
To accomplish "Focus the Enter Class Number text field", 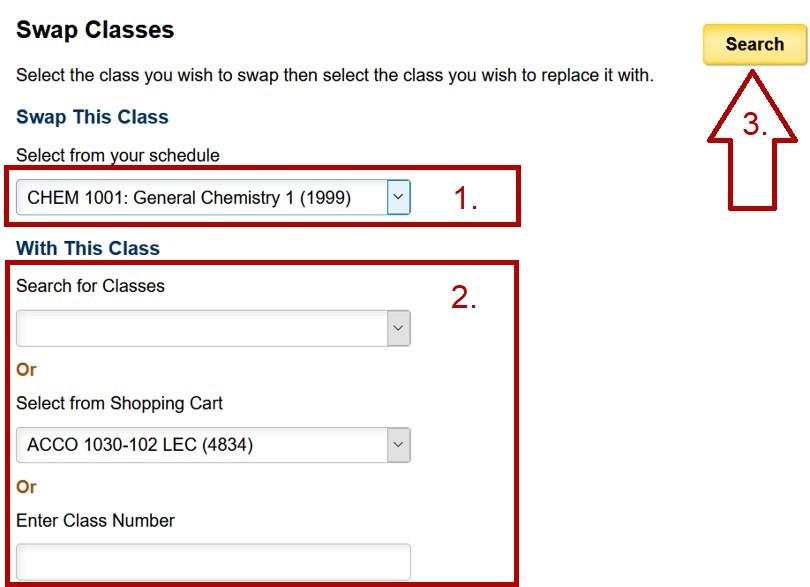I will [x=213, y=561].
